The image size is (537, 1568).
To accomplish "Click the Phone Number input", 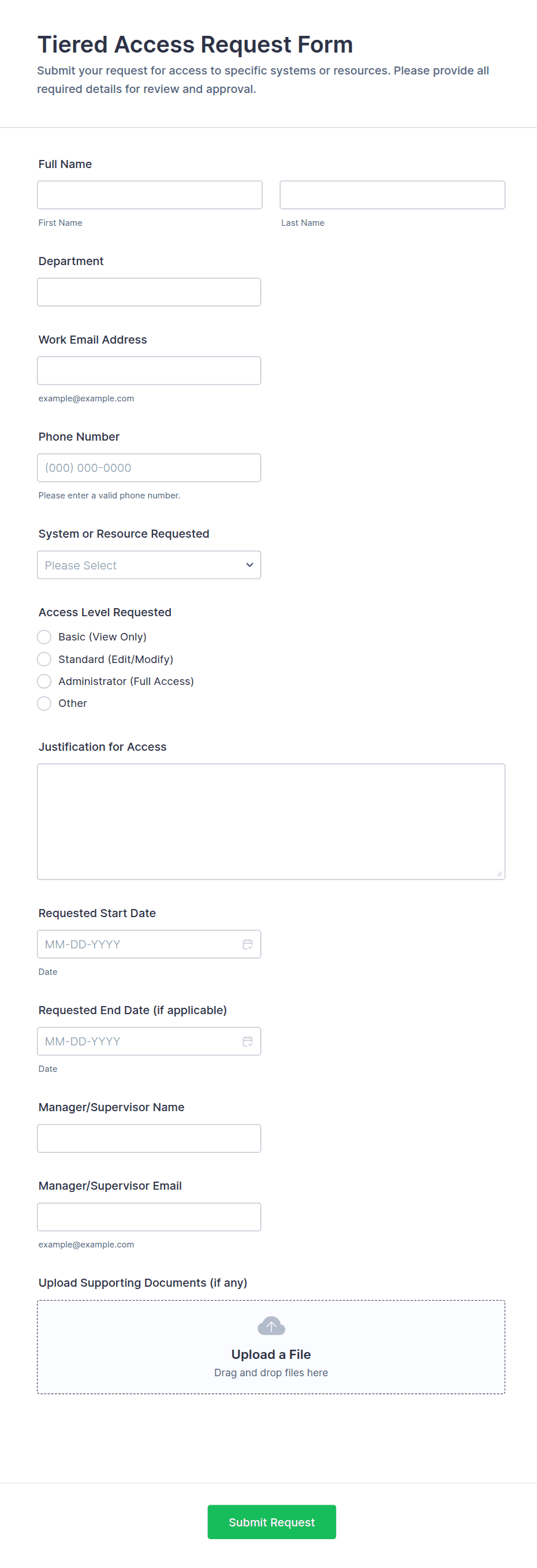I will tap(148, 467).
